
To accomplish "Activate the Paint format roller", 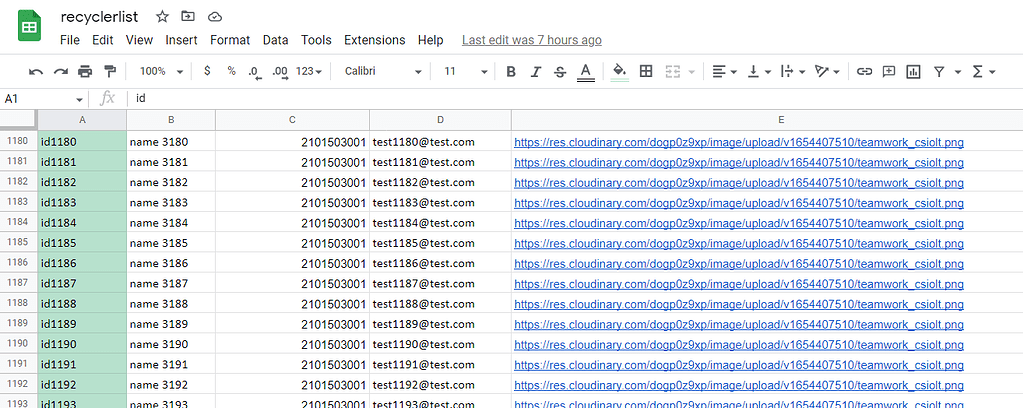I will click(110, 72).
